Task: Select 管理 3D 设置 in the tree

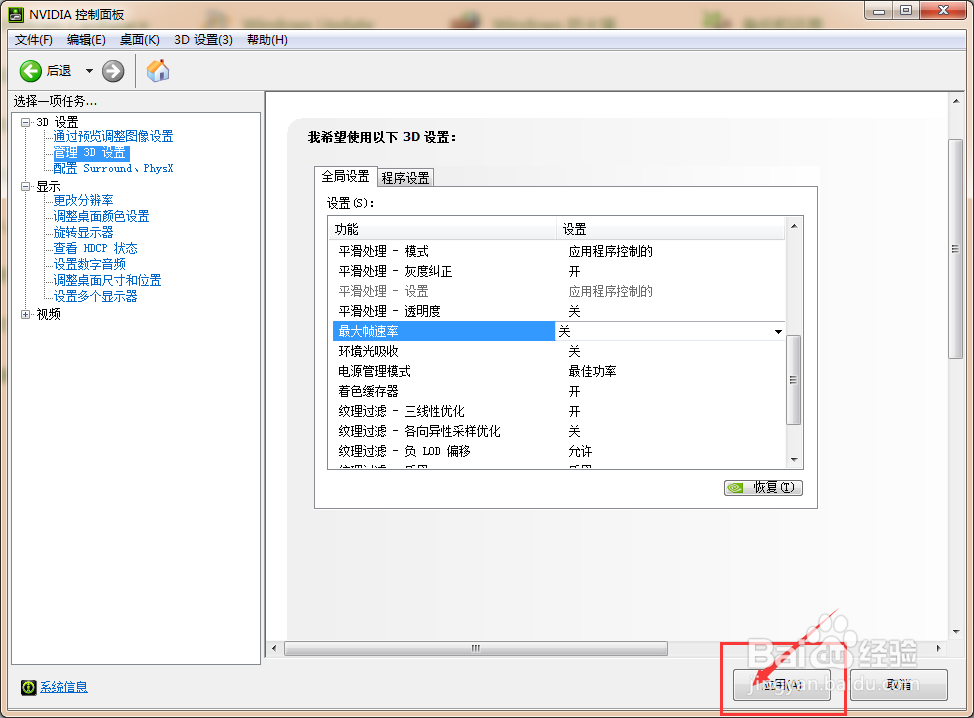Action: point(90,153)
